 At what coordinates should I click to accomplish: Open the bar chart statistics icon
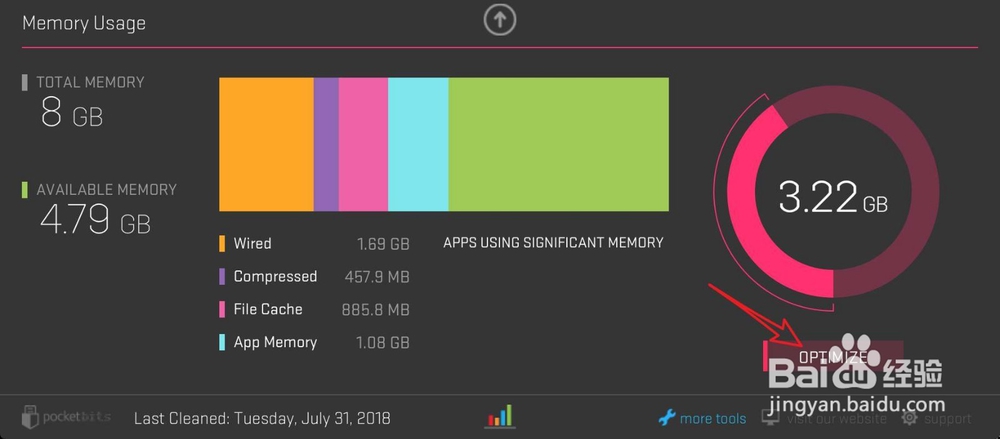pyautogui.click(x=500, y=416)
